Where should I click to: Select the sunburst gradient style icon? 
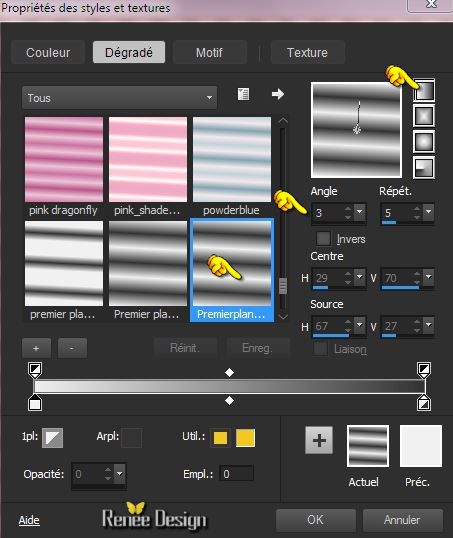coord(424,142)
